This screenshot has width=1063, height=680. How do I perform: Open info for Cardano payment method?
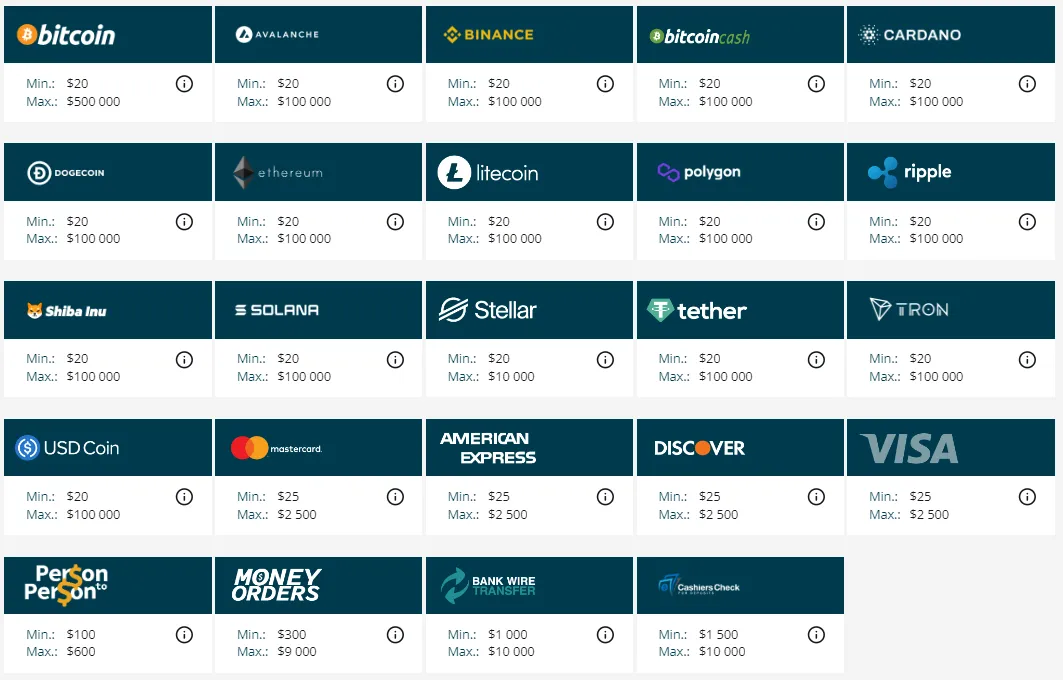point(1027,84)
